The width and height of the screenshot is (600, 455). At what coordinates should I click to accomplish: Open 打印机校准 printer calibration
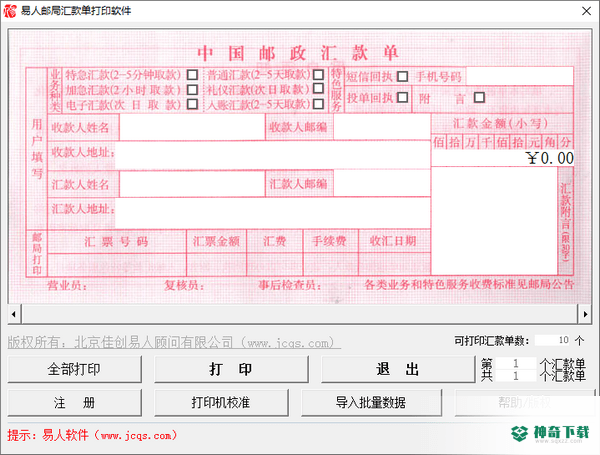pyautogui.click(x=221, y=403)
